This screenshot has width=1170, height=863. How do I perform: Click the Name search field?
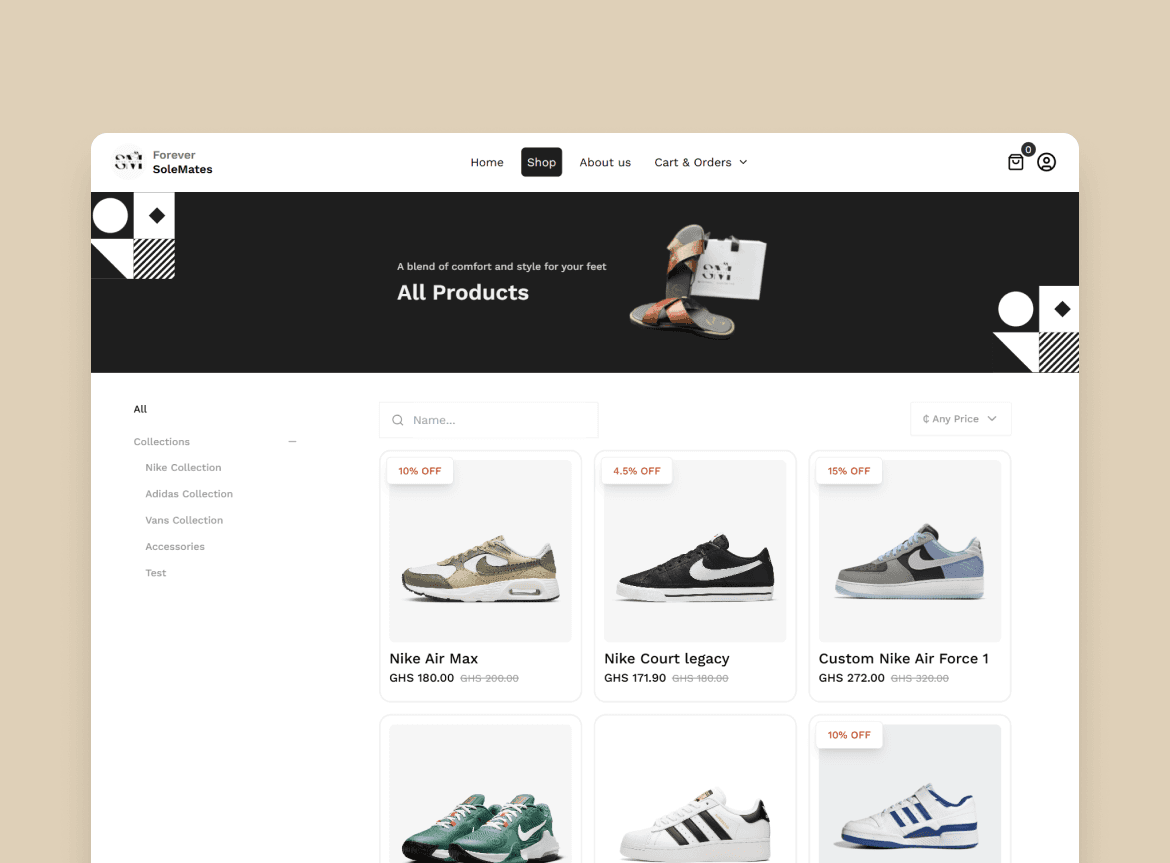click(x=489, y=420)
